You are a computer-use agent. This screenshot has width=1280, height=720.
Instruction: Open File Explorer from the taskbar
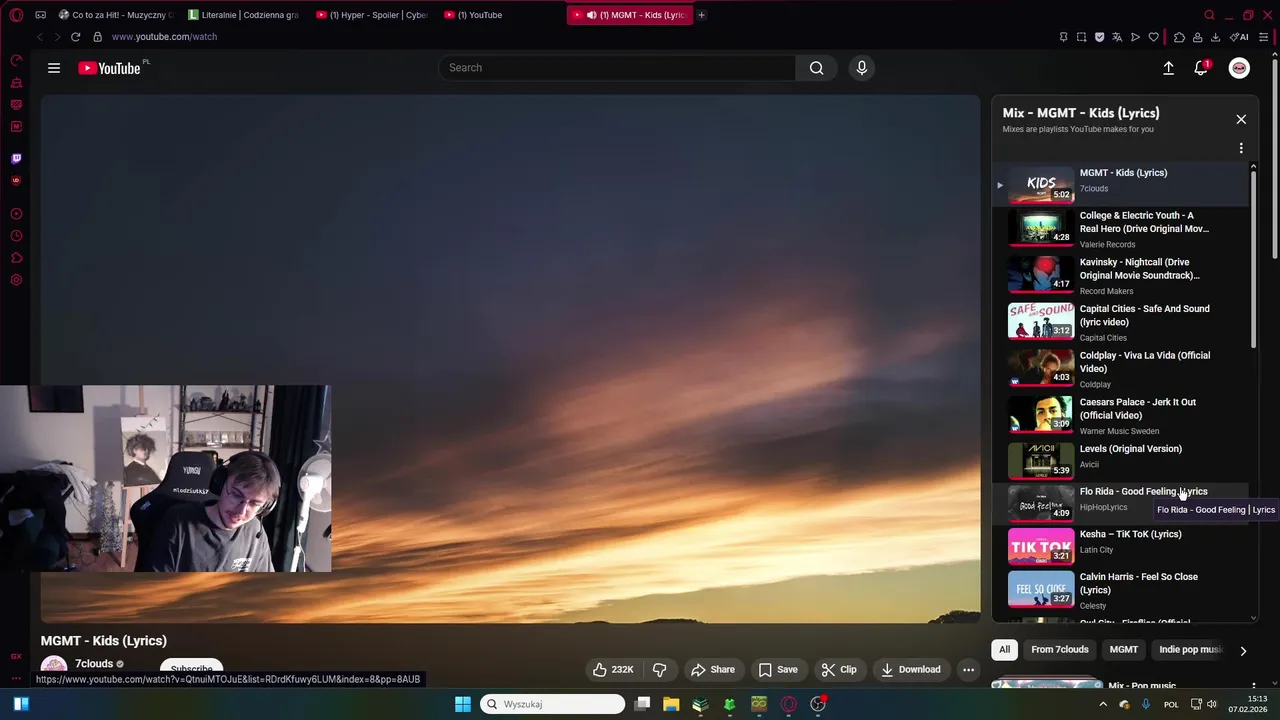(671, 704)
